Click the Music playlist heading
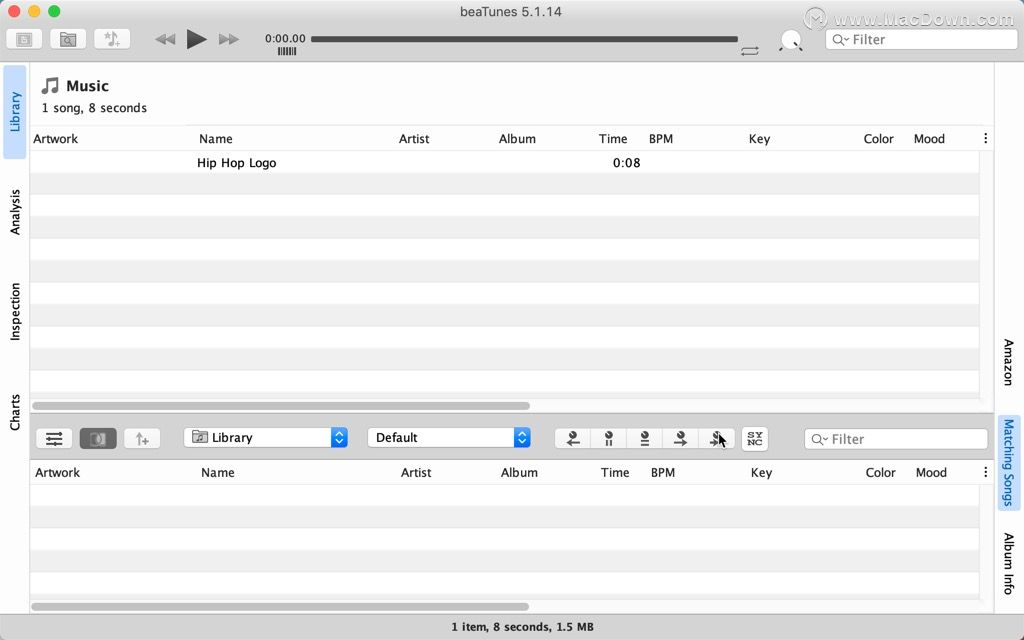 (88, 86)
